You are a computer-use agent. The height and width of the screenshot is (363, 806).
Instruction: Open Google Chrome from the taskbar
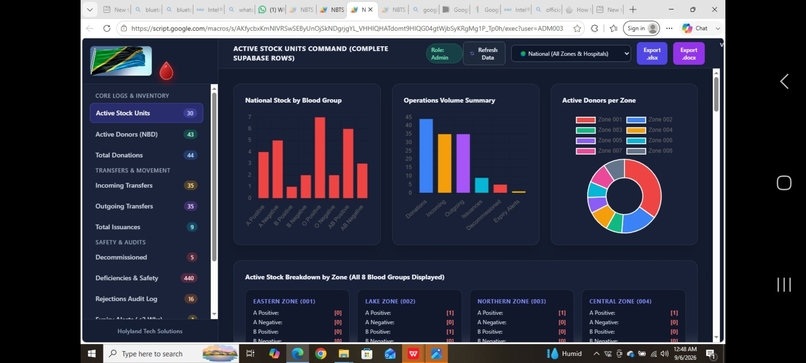pyautogui.click(x=320, y=354)
